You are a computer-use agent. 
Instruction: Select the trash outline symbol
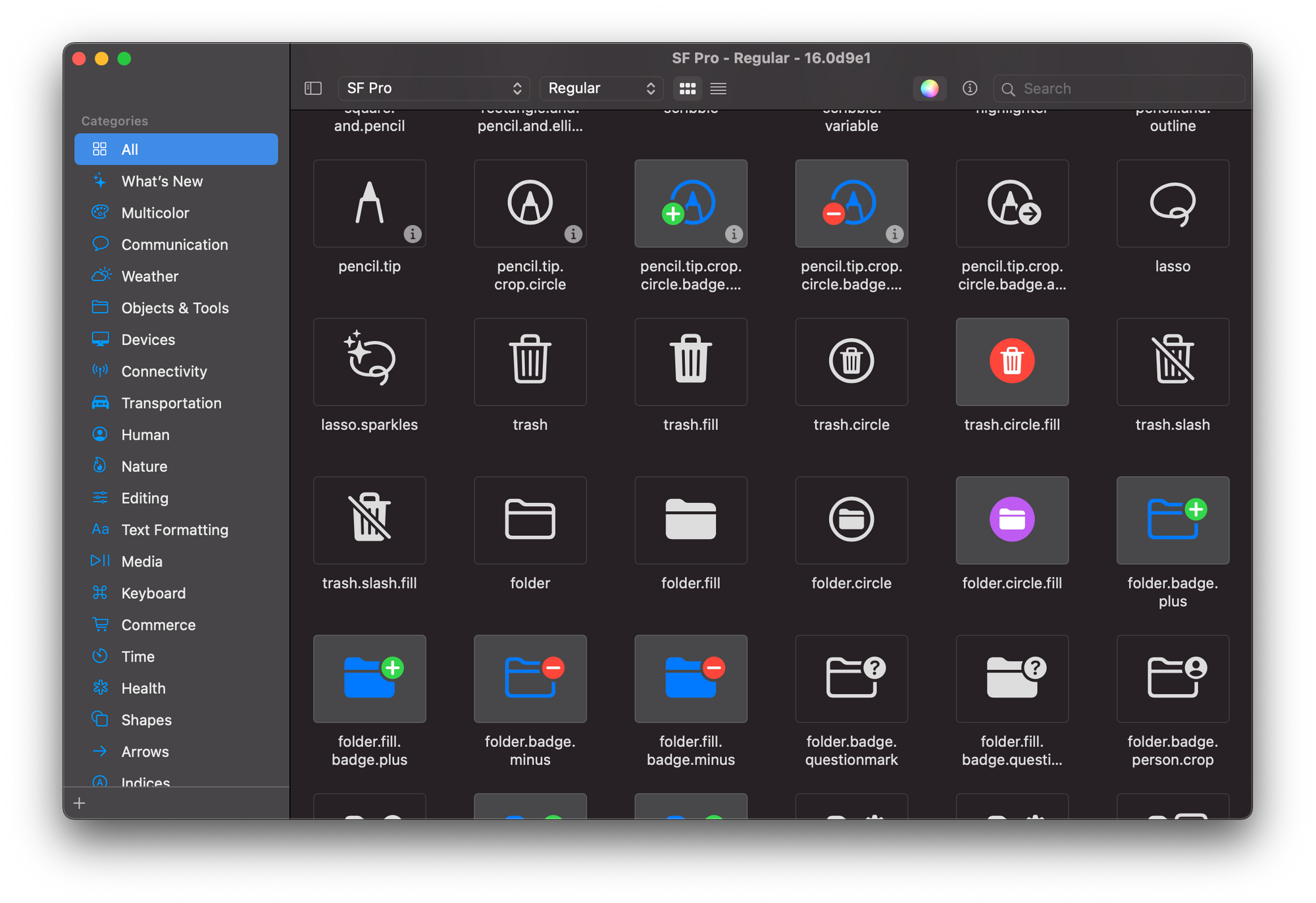click(530, 362)
